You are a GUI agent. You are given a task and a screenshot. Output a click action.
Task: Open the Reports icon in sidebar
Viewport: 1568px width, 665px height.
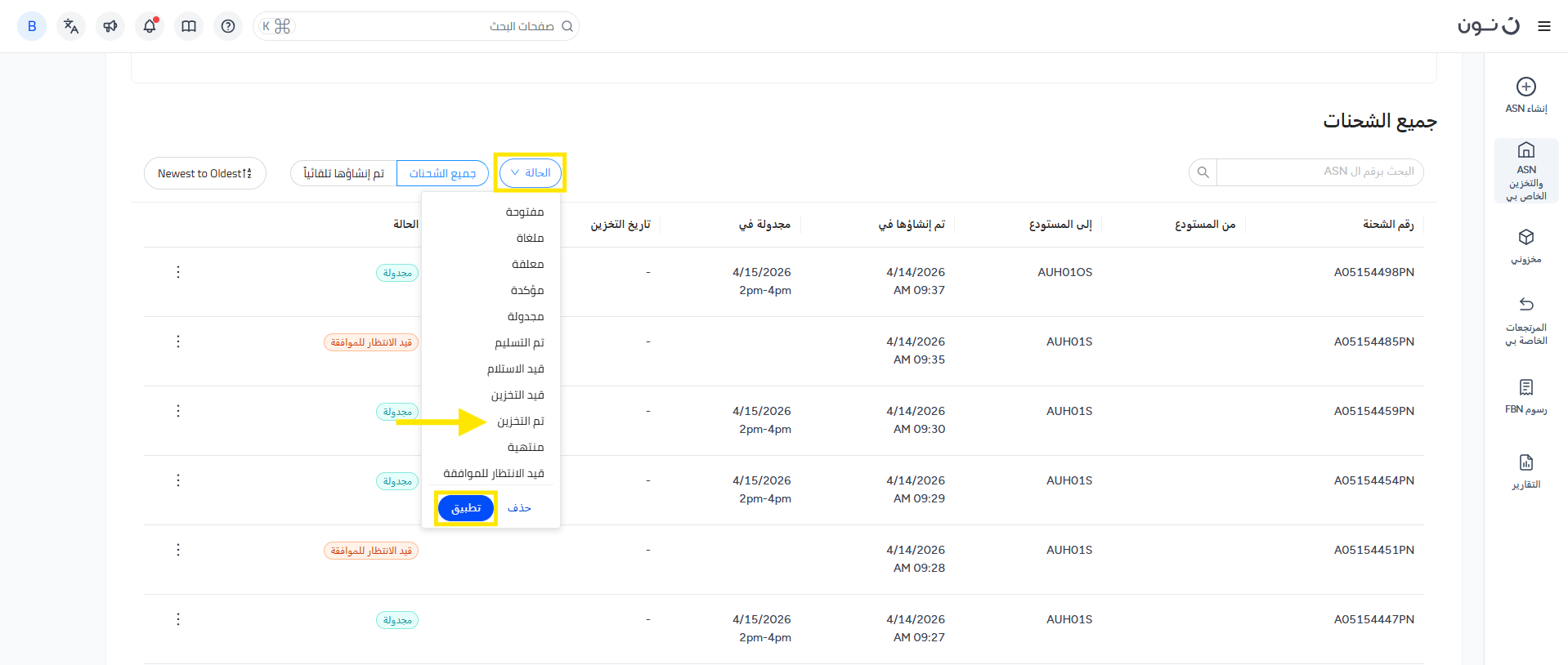[x=1525, y=463]
